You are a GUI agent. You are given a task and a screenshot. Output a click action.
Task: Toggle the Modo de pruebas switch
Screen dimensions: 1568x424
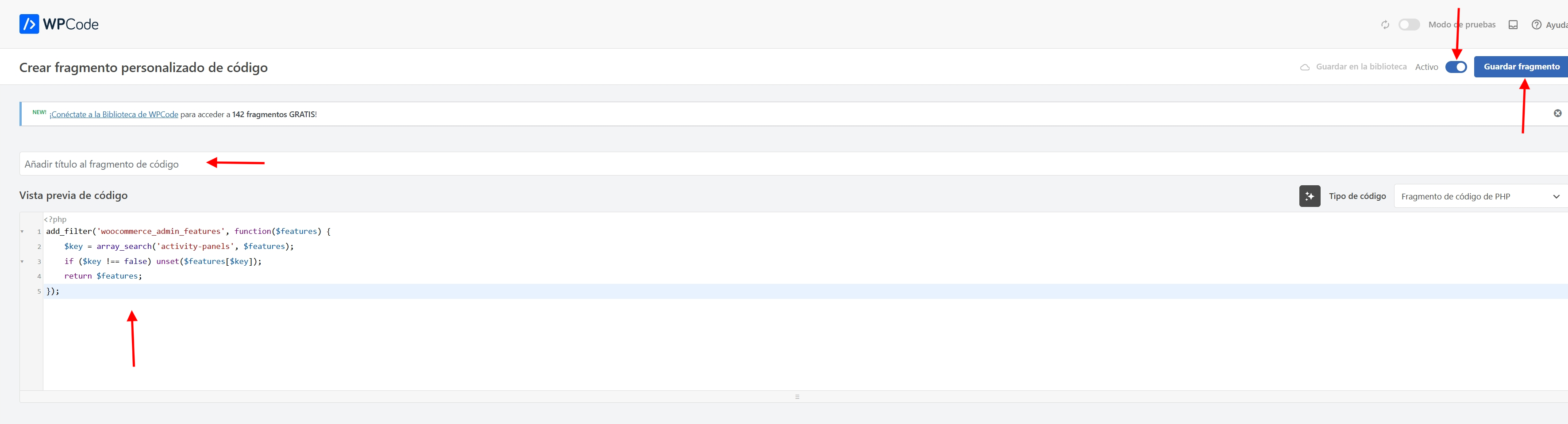1409,25
